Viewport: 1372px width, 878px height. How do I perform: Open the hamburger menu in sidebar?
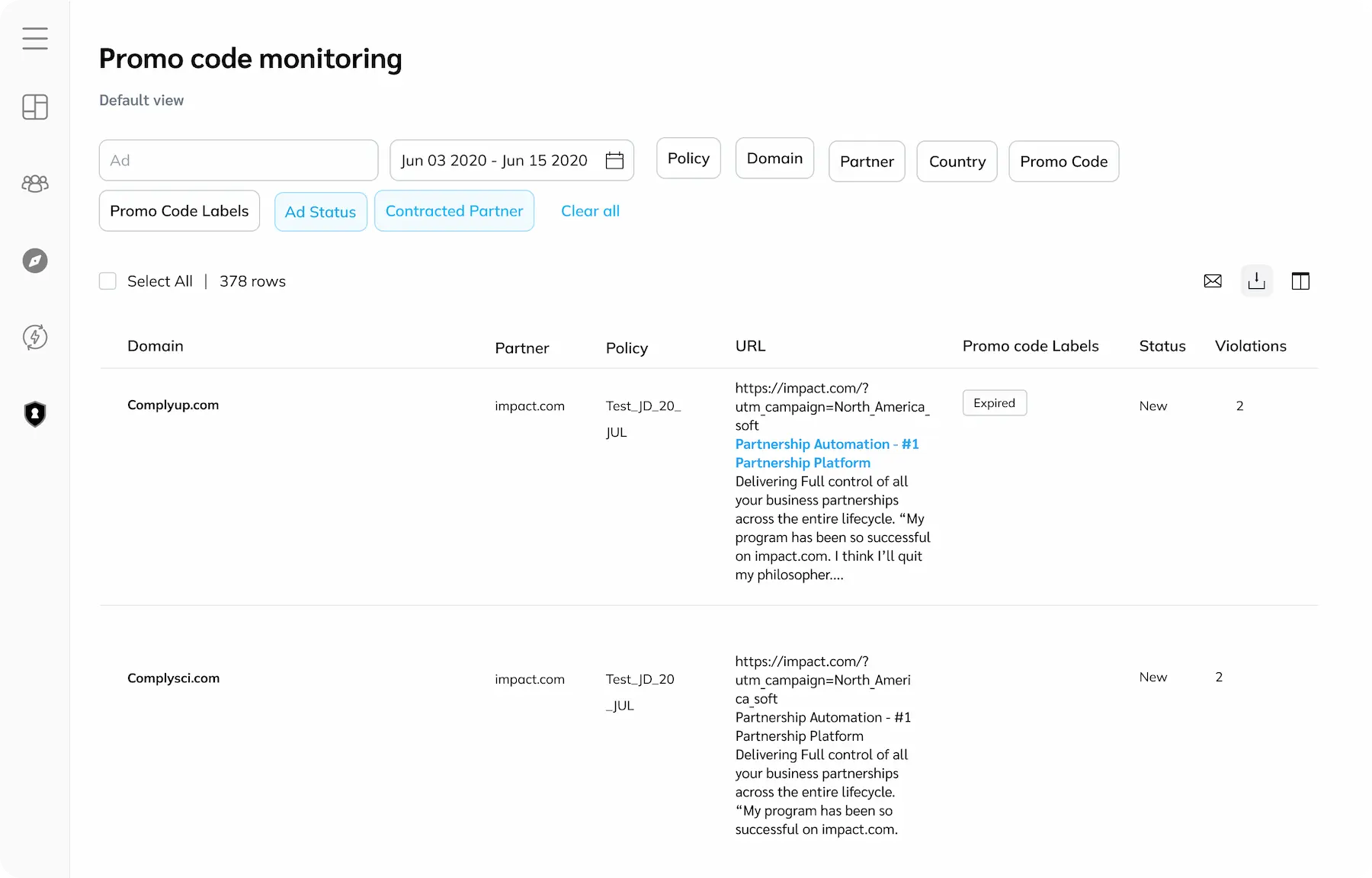click(x=35, y=38)
